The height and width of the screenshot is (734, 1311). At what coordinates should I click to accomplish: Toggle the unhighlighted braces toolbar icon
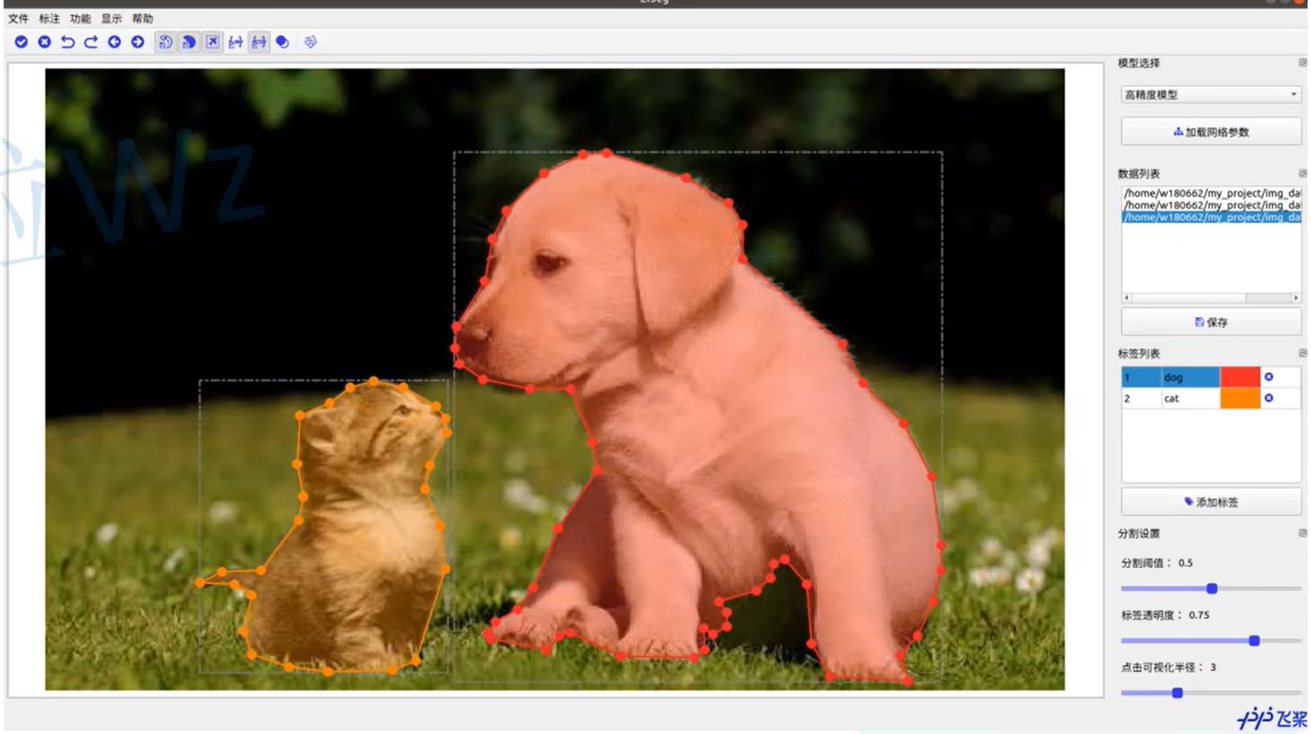point(235,42)
